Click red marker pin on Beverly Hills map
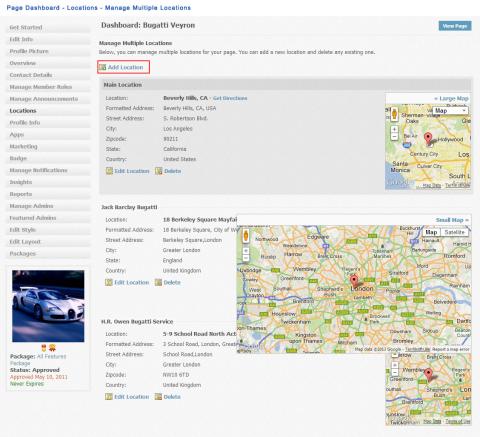Screen dimensions: 480x437 pos(428,138)
